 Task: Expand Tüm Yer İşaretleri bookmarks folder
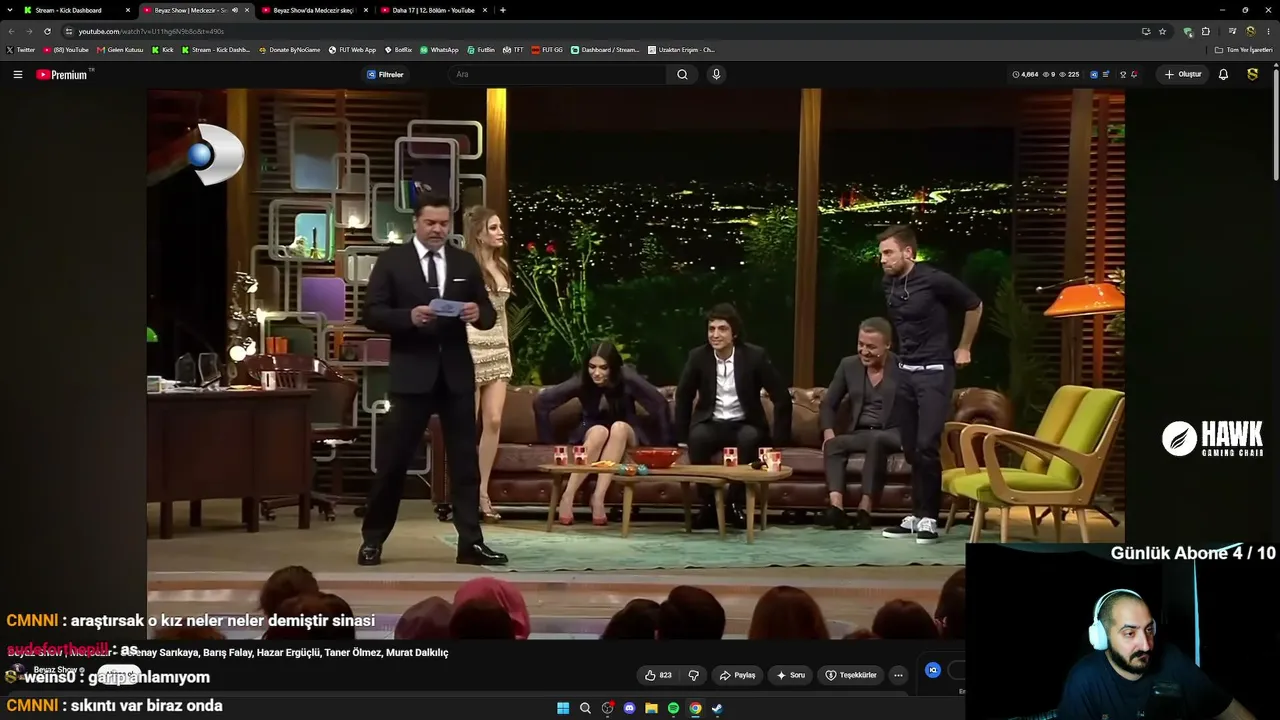pos(1244,50)
